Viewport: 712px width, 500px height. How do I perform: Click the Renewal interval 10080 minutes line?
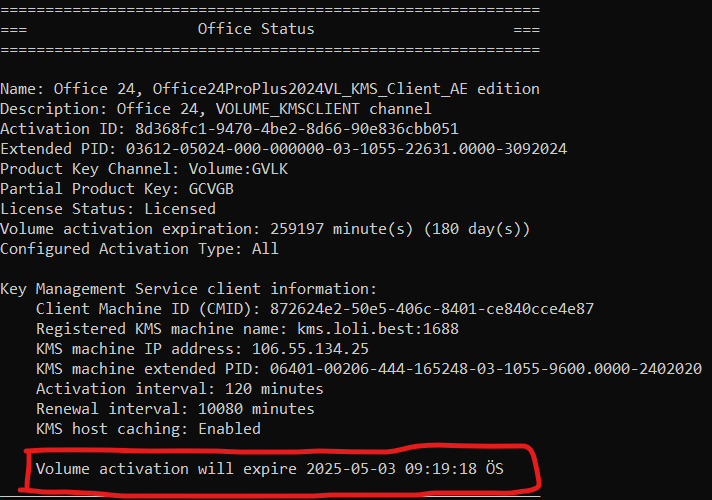(175, 409)
